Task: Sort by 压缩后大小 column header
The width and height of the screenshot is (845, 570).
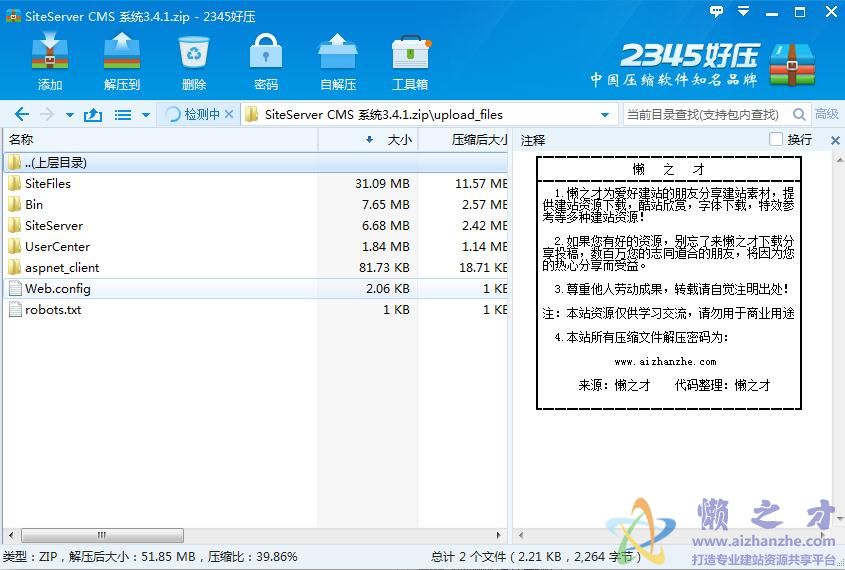Action: tap(463, 140)
